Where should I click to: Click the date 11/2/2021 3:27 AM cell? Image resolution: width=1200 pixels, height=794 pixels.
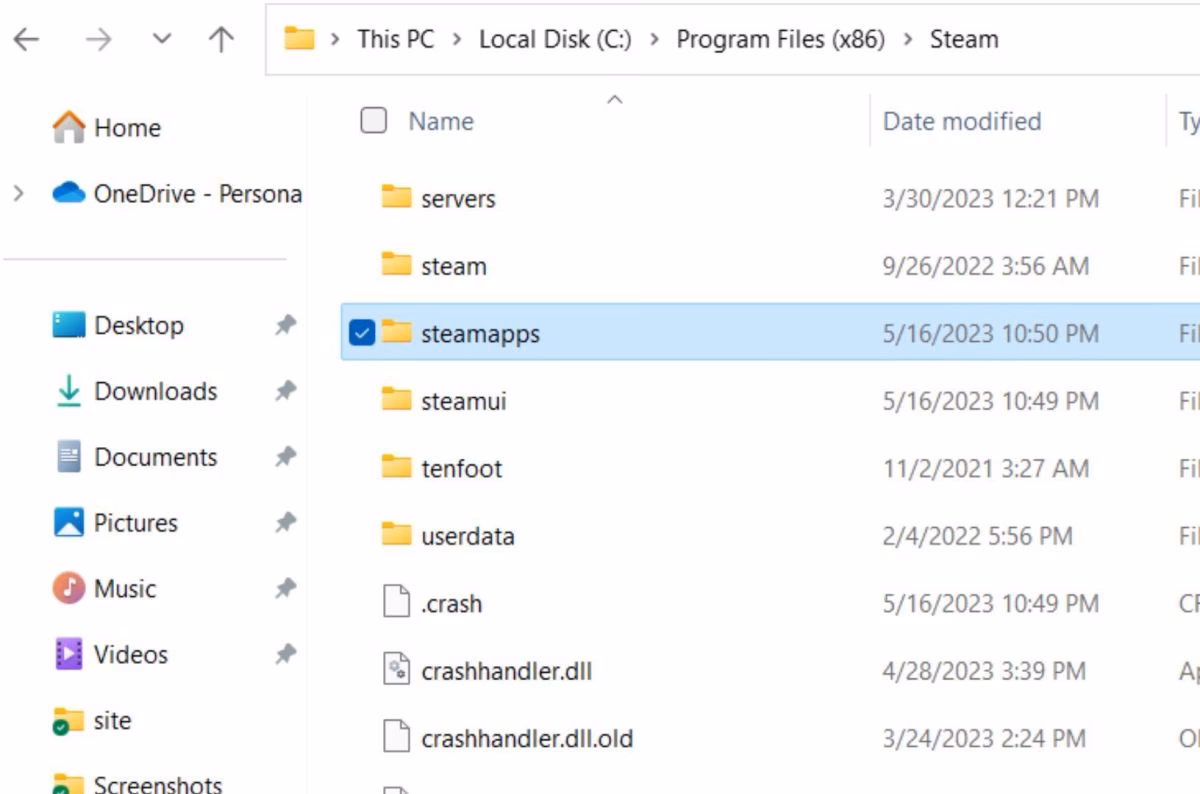[985, 469]
